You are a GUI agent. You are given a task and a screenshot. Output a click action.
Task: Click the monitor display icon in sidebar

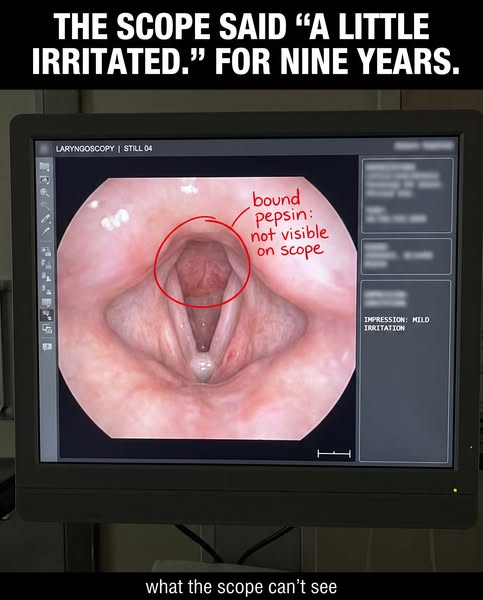click(46, 302)
